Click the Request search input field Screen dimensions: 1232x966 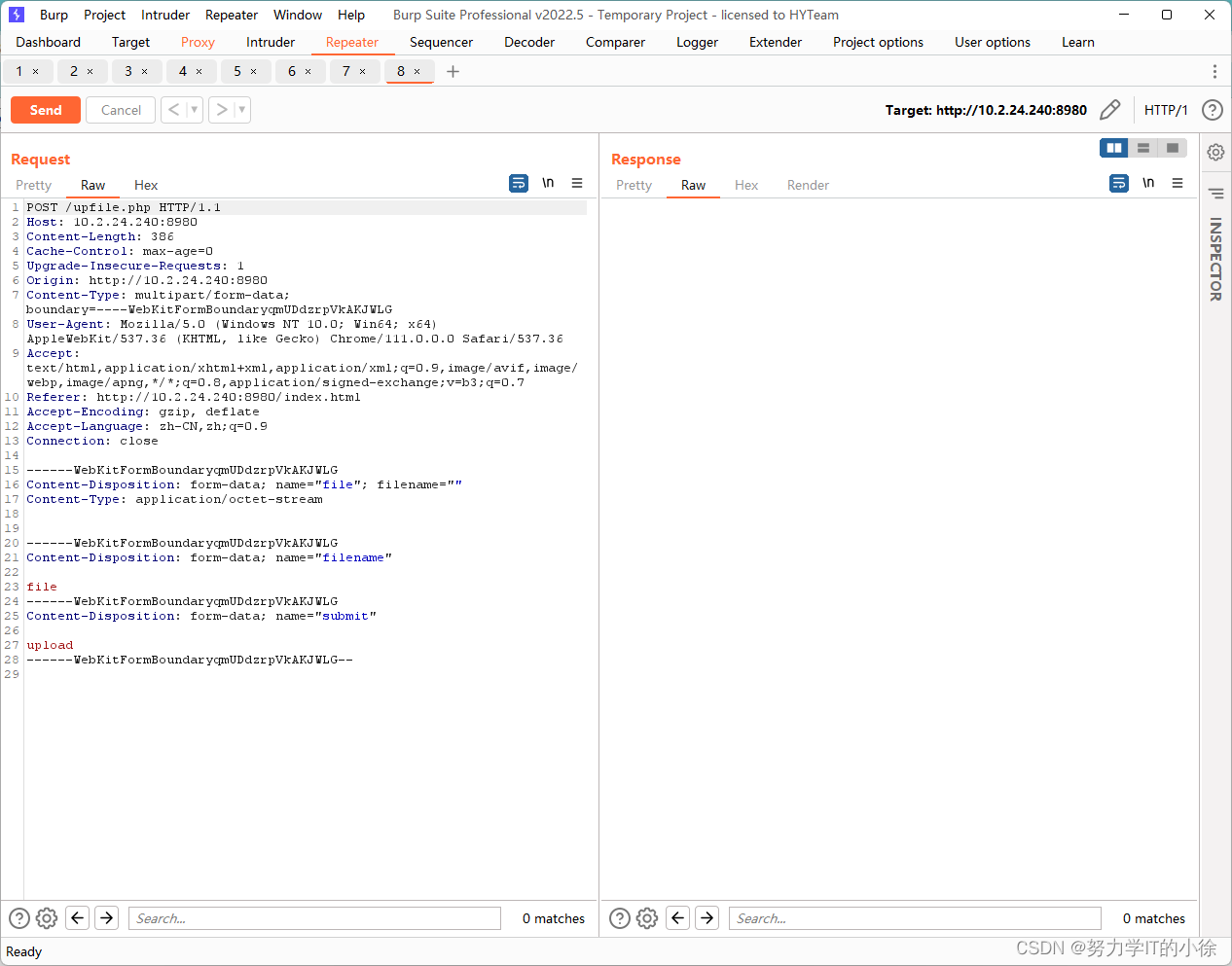pos(314,918)
